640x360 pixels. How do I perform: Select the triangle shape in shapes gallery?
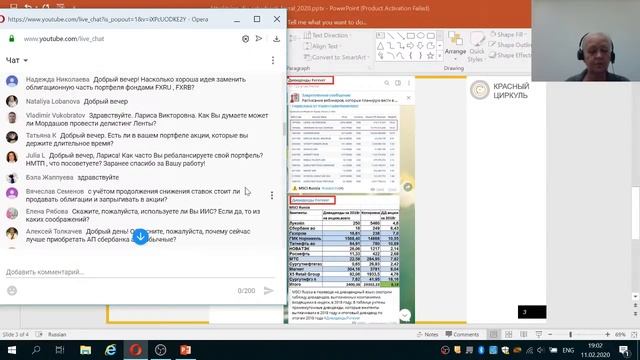click(380, 46)
